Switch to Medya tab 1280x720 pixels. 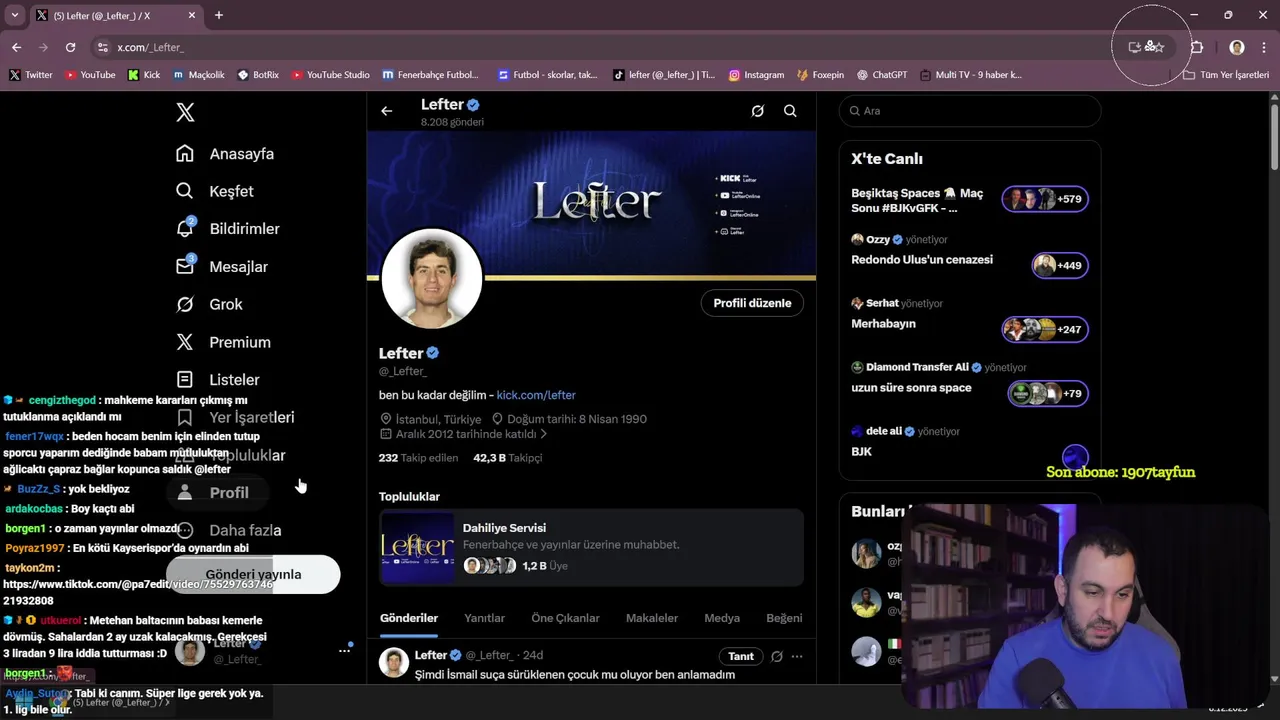722,618
